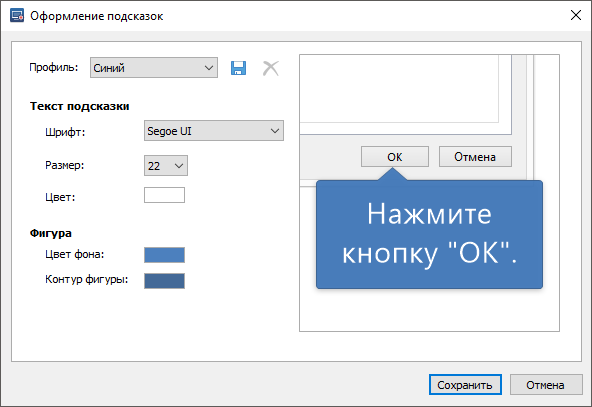Click the OK button in the preview

coord(395,157)
